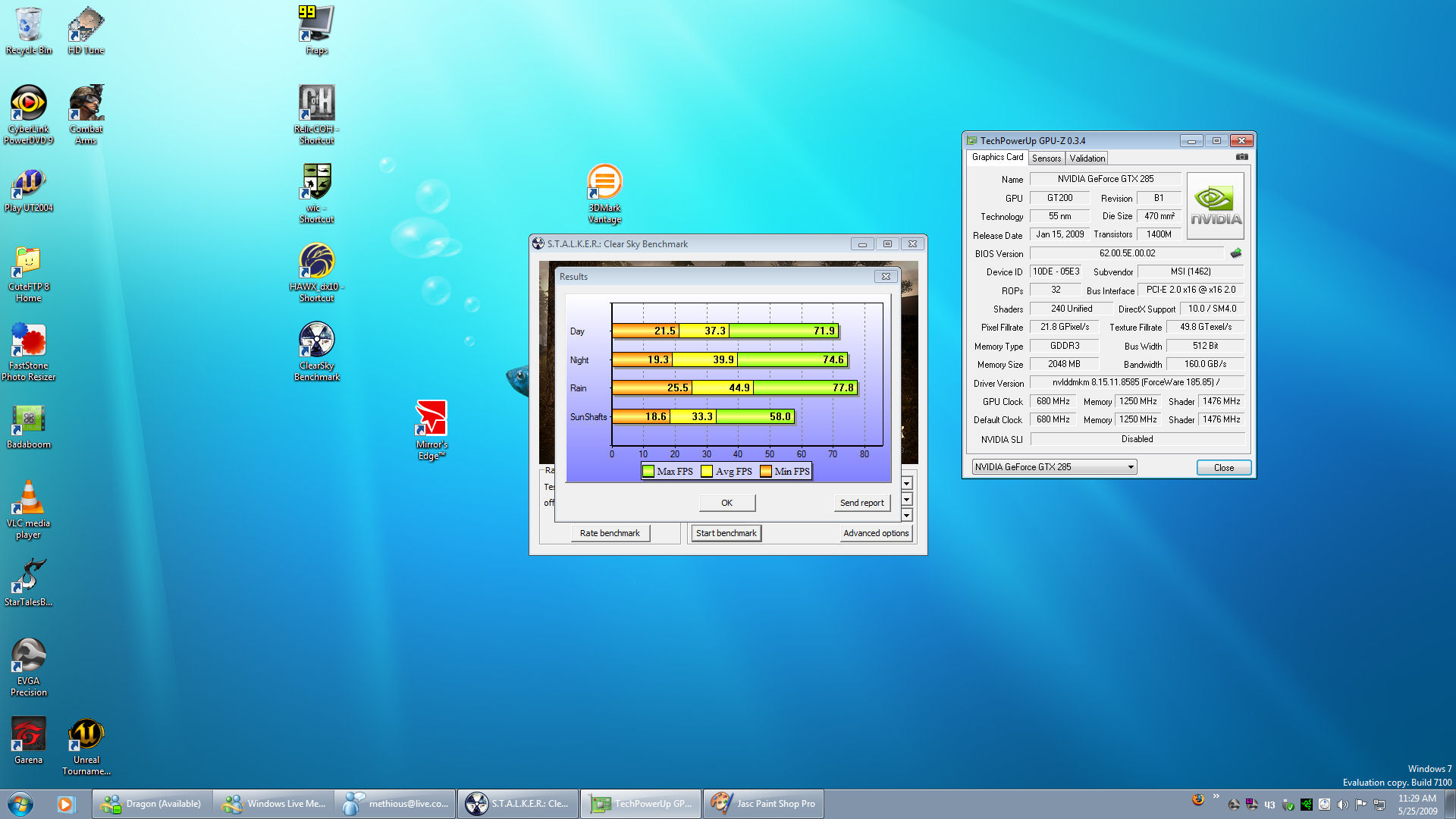1456x819 pixels.
Task: Launch the 3DMark Vantage shortcut
Action: [x=604, y=194]
